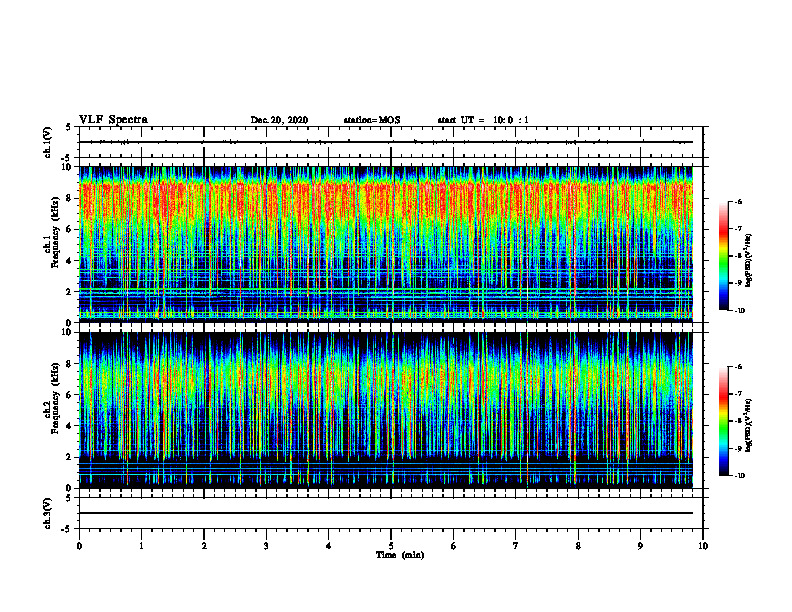Click the "Time (min)" axis title

tap(400, 555)
